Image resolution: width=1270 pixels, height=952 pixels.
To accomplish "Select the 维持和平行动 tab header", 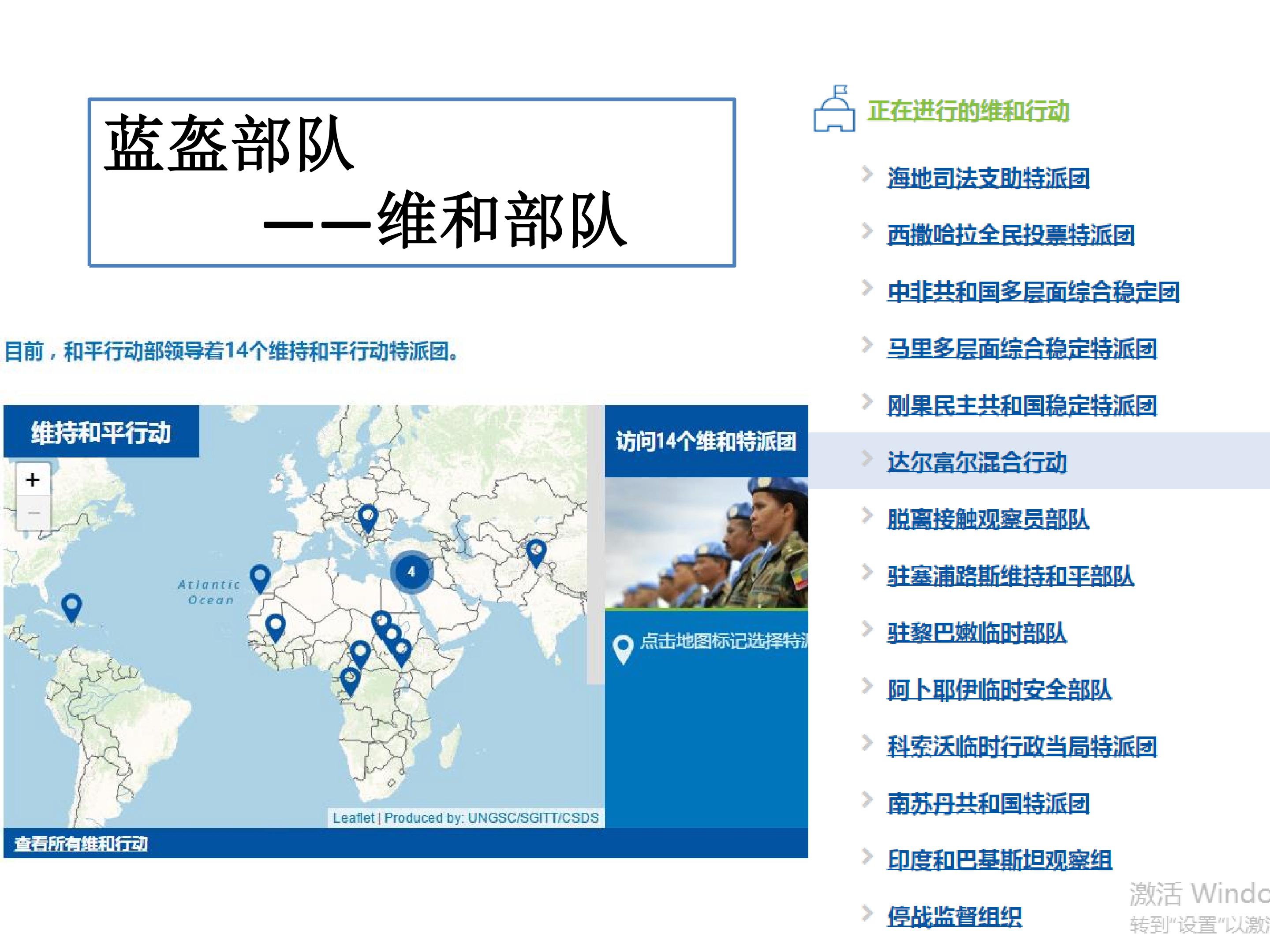I will point(101,431).
